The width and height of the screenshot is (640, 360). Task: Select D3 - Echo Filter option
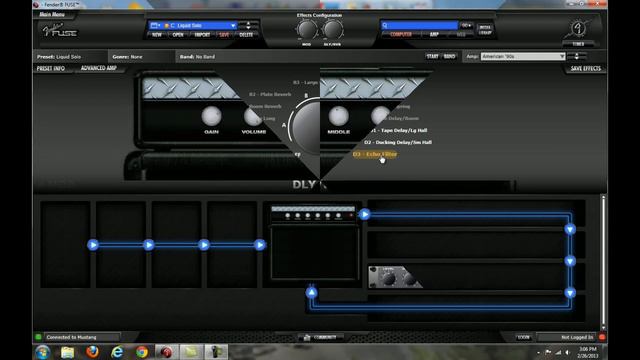click(374, 154)
